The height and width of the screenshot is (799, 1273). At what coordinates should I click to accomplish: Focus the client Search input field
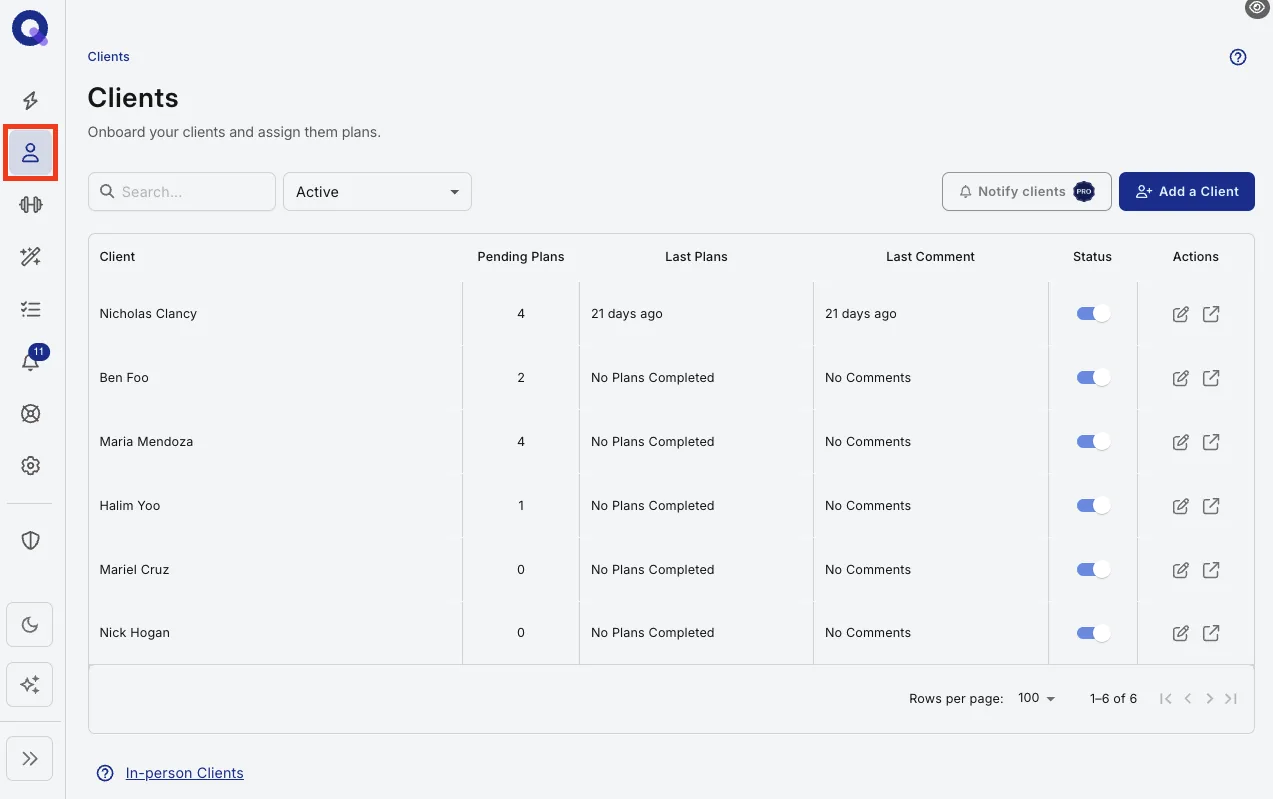182,192
